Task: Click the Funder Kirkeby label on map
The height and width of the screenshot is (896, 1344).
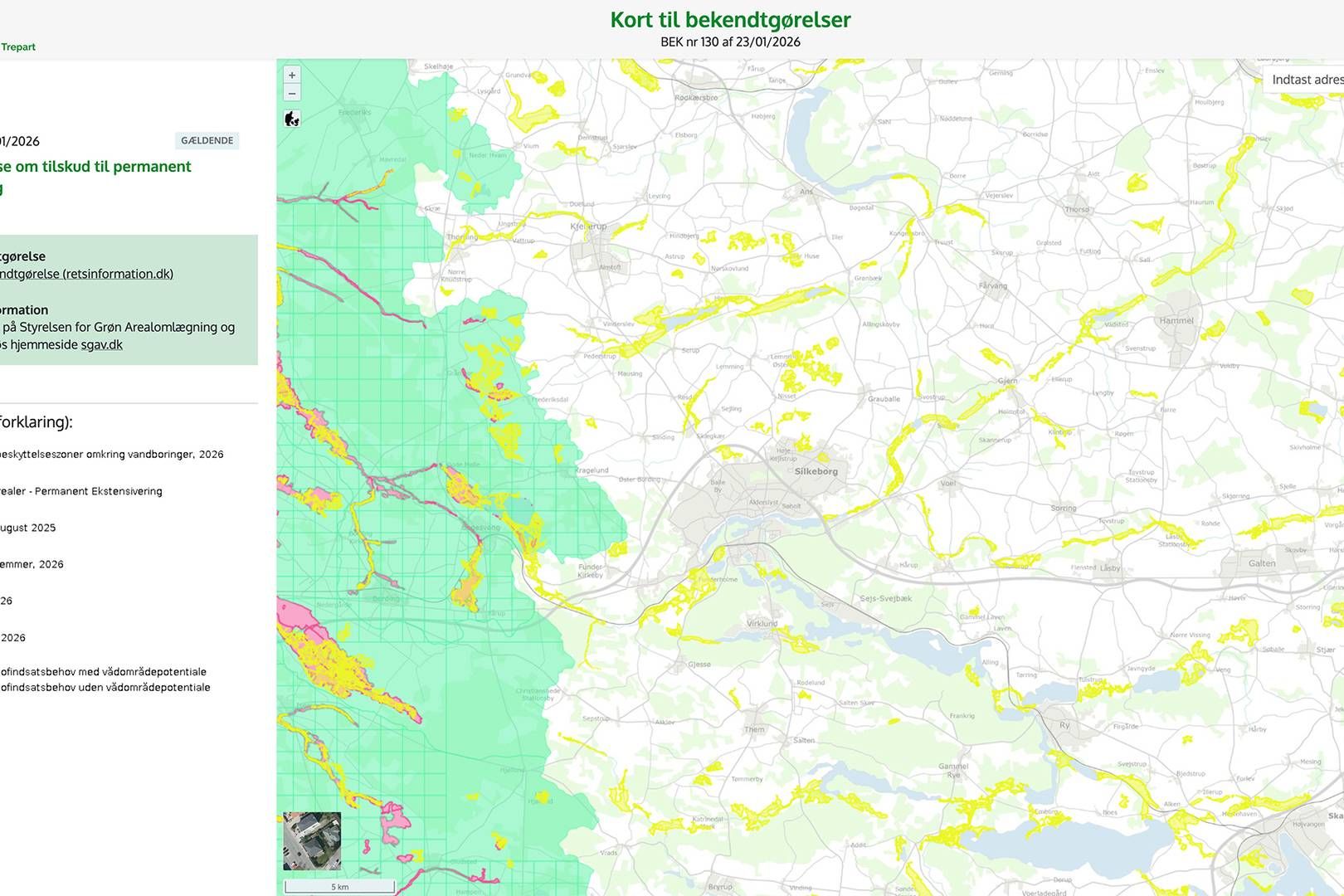Action: point(590,571)
